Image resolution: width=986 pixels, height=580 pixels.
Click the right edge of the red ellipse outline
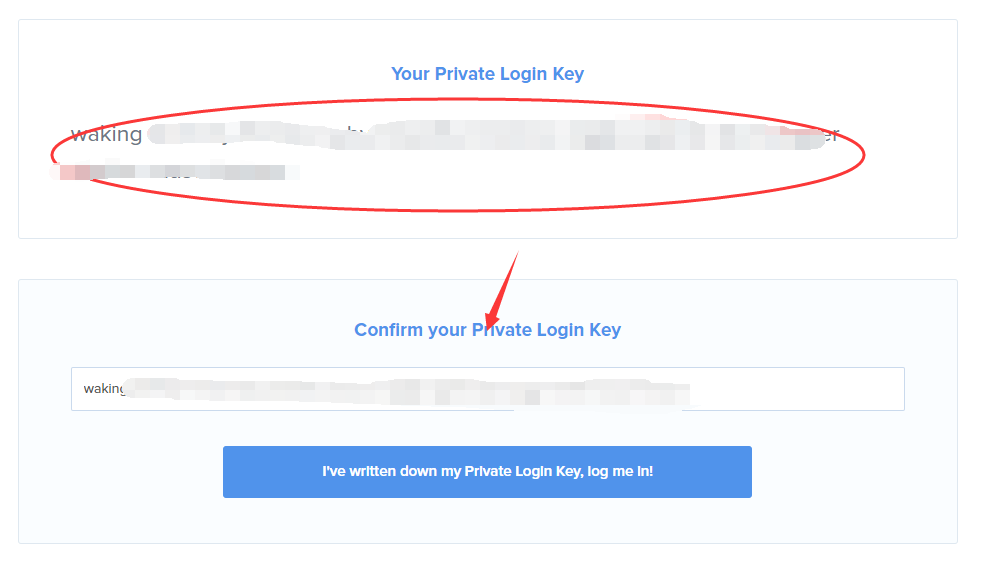(864, 153)
